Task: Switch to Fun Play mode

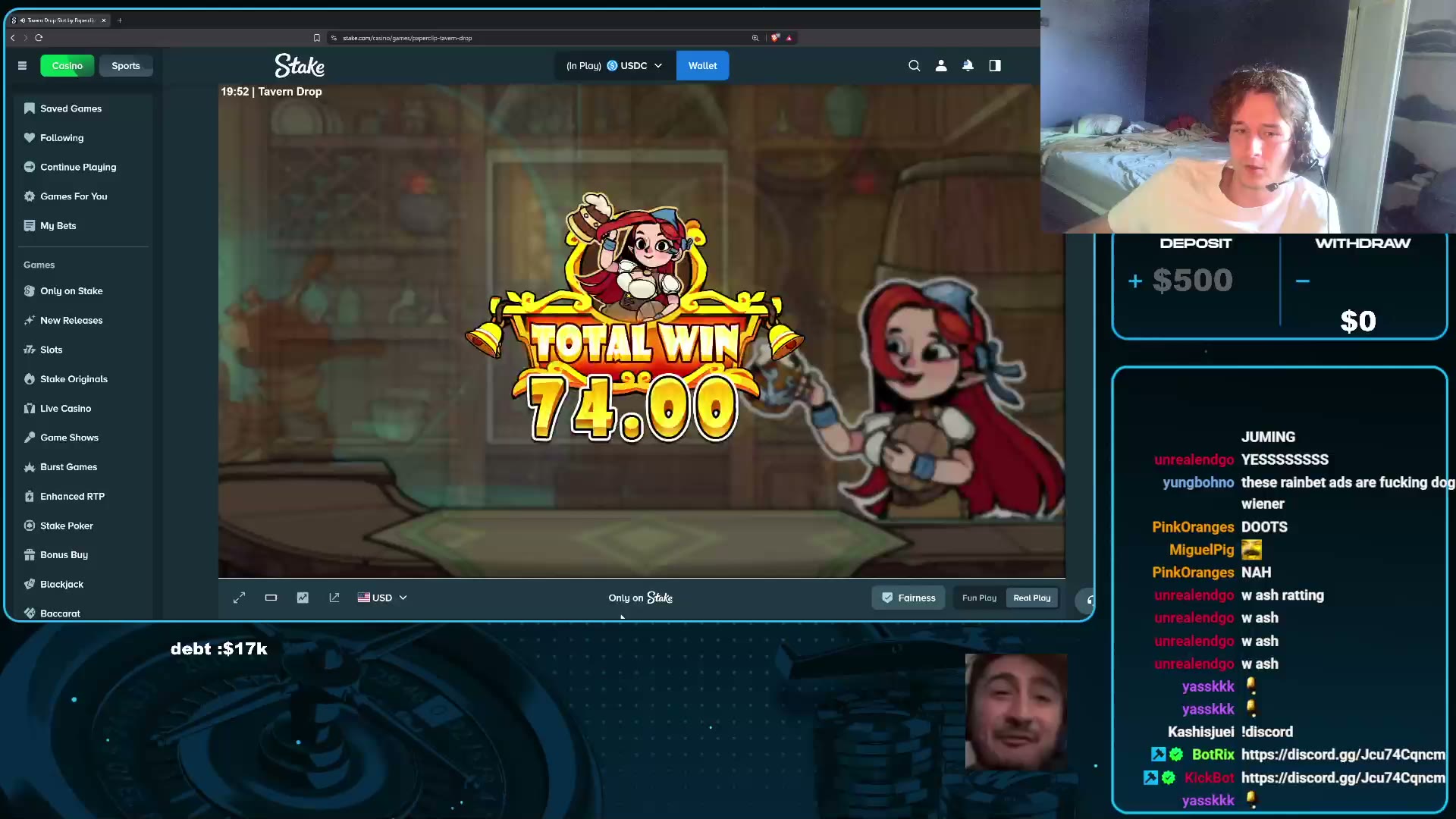Action: (x=979, y=598)
